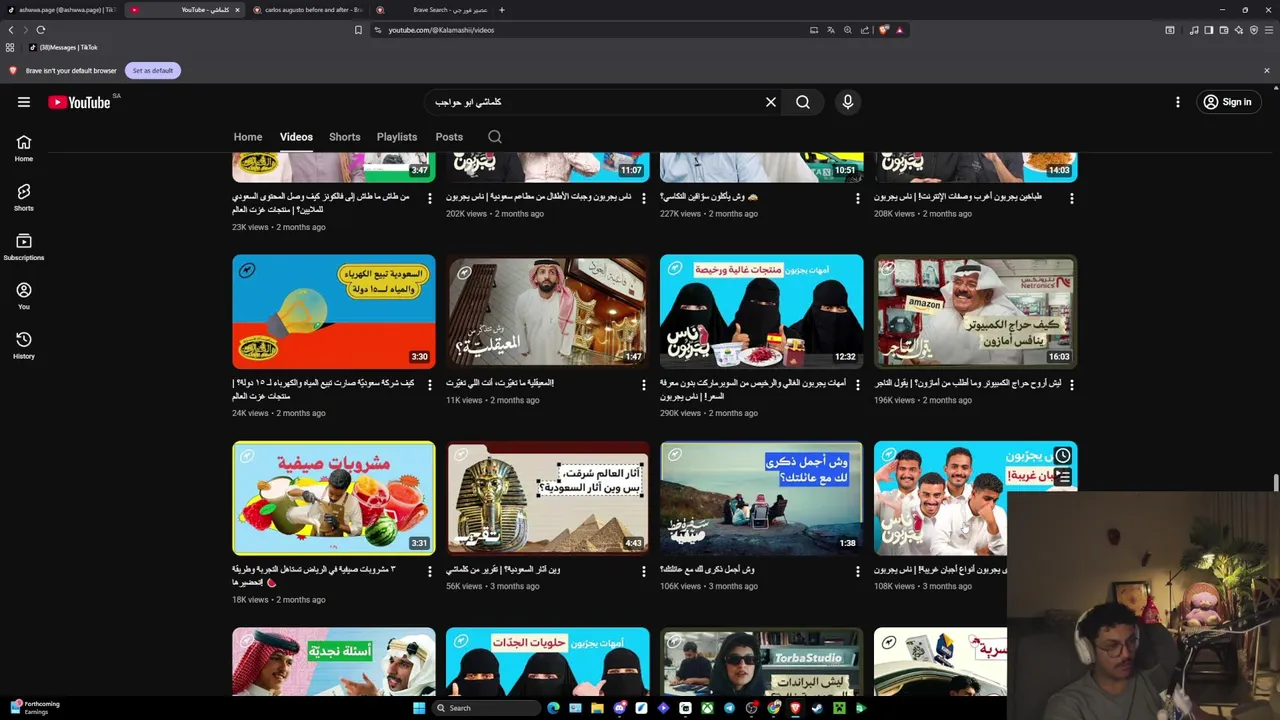Bookmark this page using the bookmark icon

point(358,30)
